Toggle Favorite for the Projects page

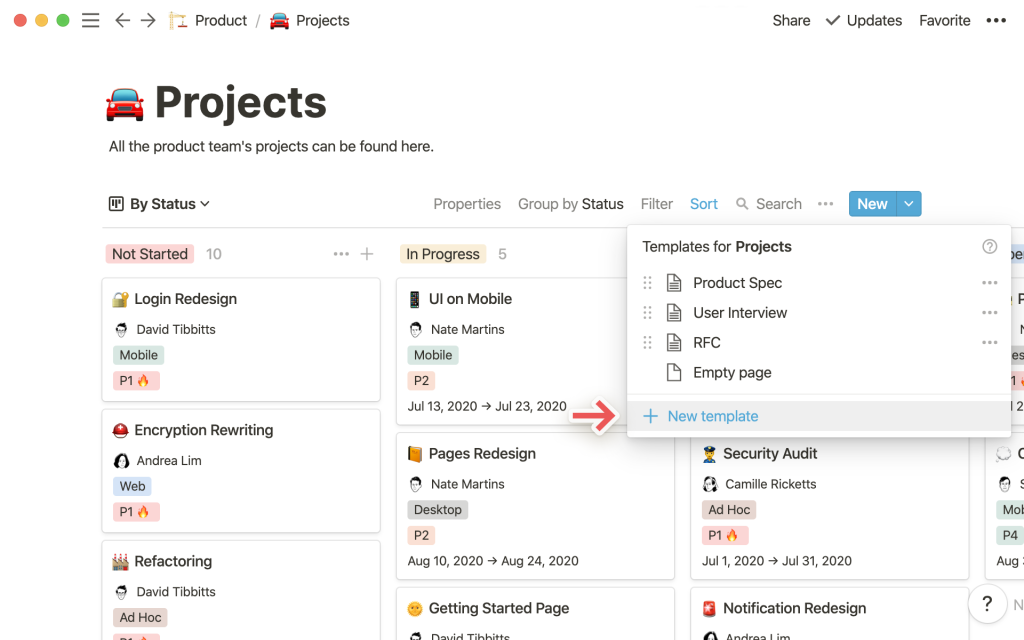[x=944, y=20]
